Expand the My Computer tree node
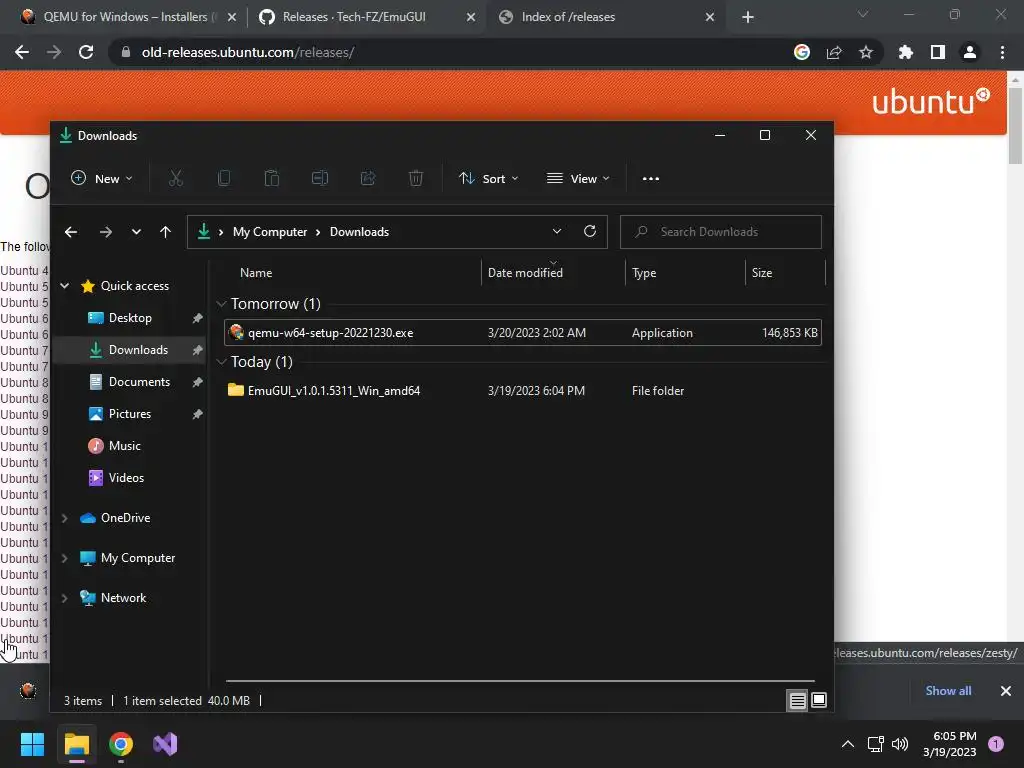Screen dimensions: 1024x768 [65, 558]
